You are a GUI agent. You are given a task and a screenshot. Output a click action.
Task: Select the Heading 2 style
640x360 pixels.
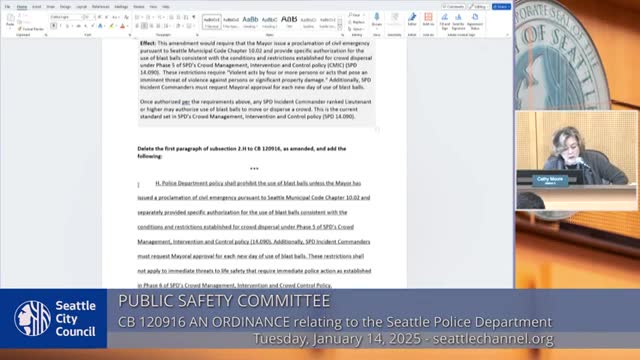tap(269, 22)
